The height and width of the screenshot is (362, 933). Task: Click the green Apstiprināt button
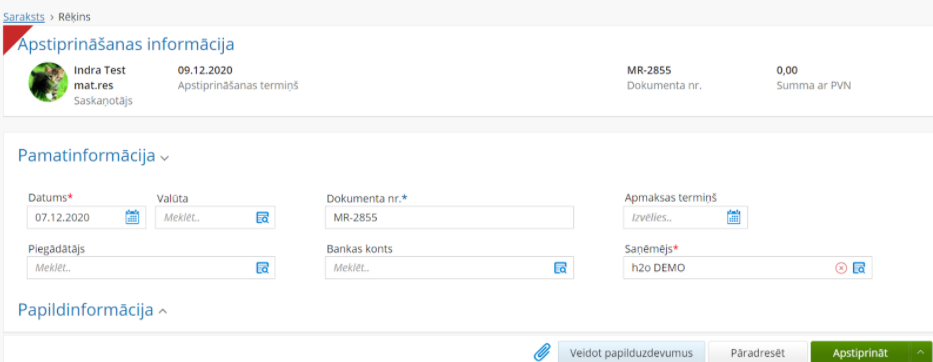(860, 352)
